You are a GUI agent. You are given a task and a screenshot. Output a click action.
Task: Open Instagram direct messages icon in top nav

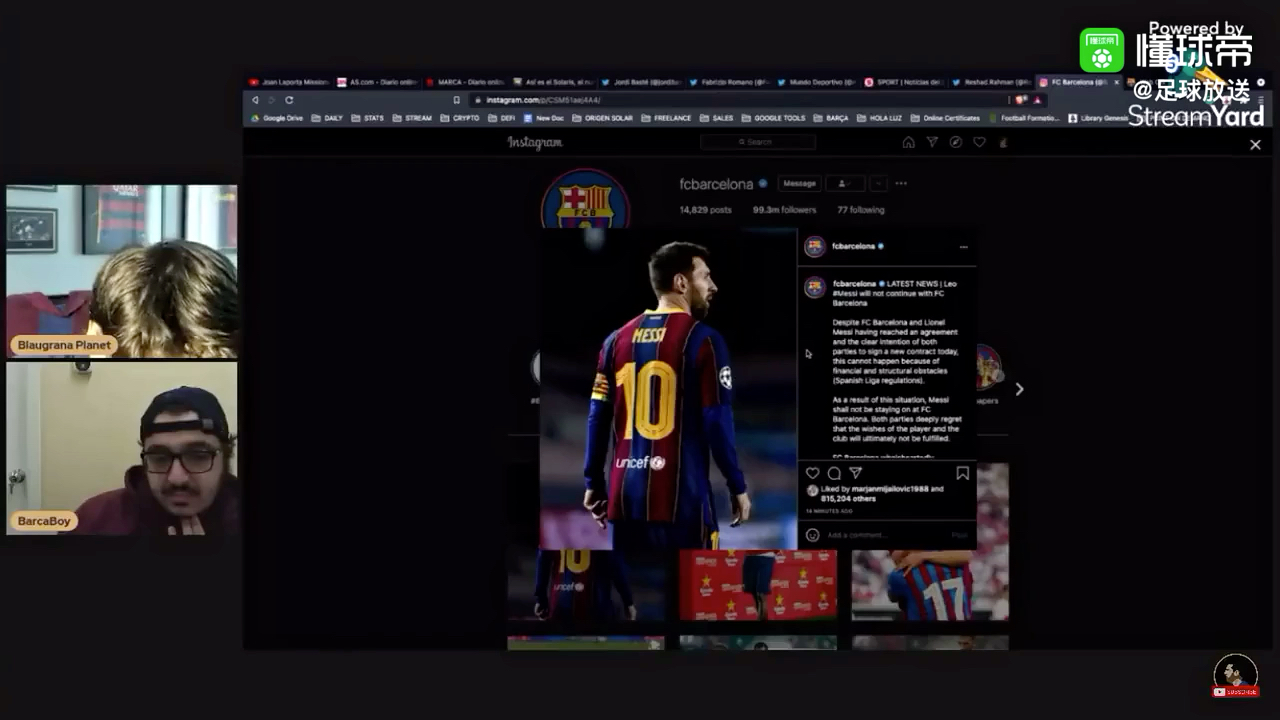932,142
